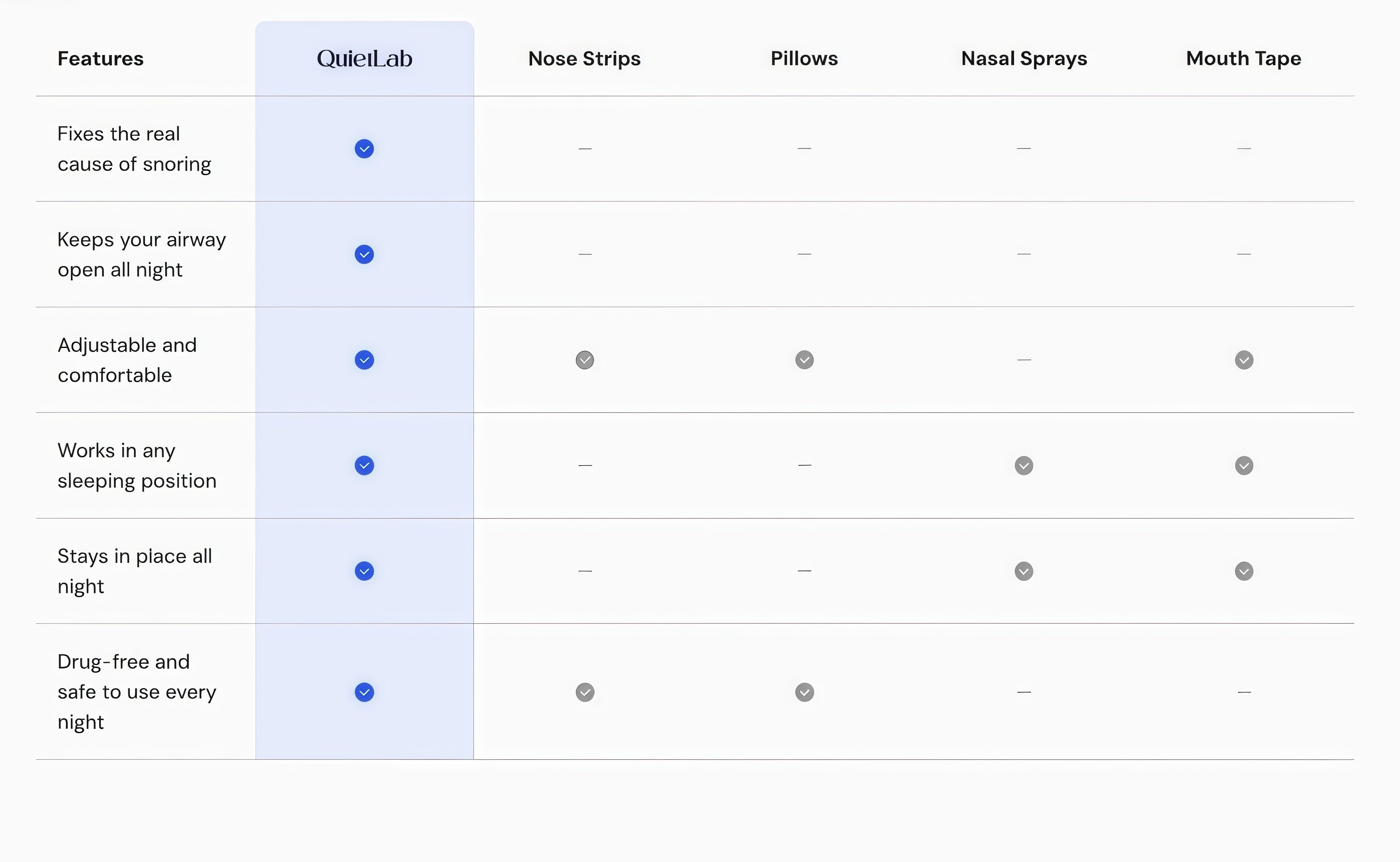
Task: Click Pillows checkmark in Drug-free and safe row
Action: (805, 692)
